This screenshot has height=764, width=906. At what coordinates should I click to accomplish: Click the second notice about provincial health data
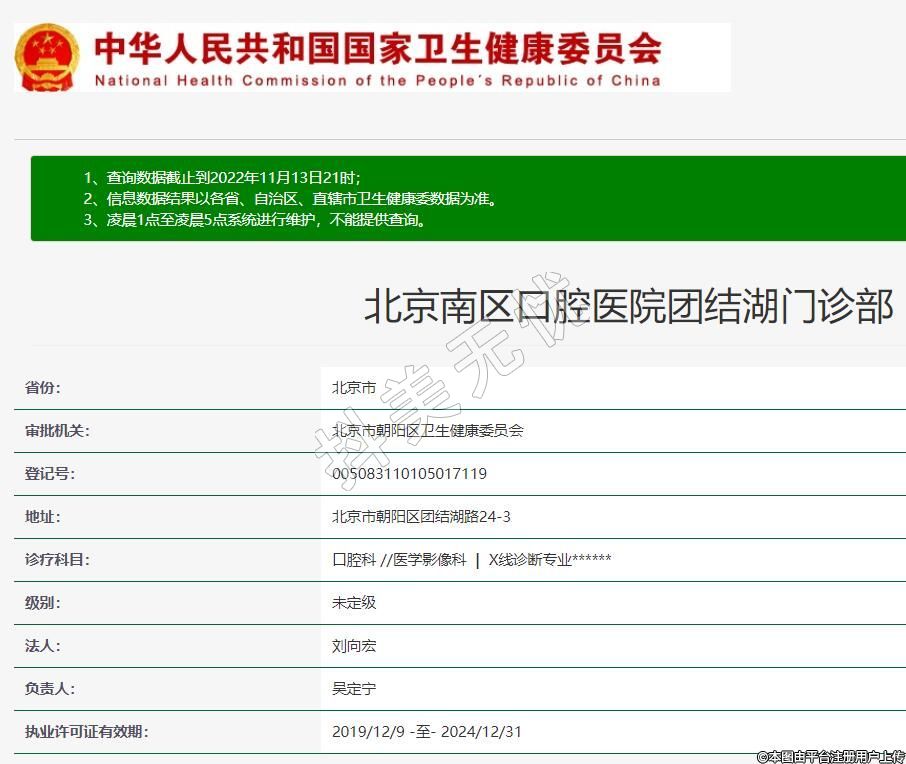click(290, 198)
